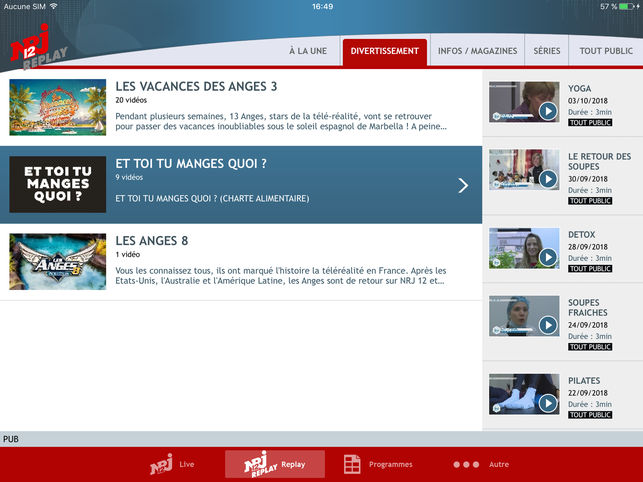Viewport: 643px width, 482px height.
Task: Select ET TOI TU MANGES QUOI ? title
Action: (191, 163)
